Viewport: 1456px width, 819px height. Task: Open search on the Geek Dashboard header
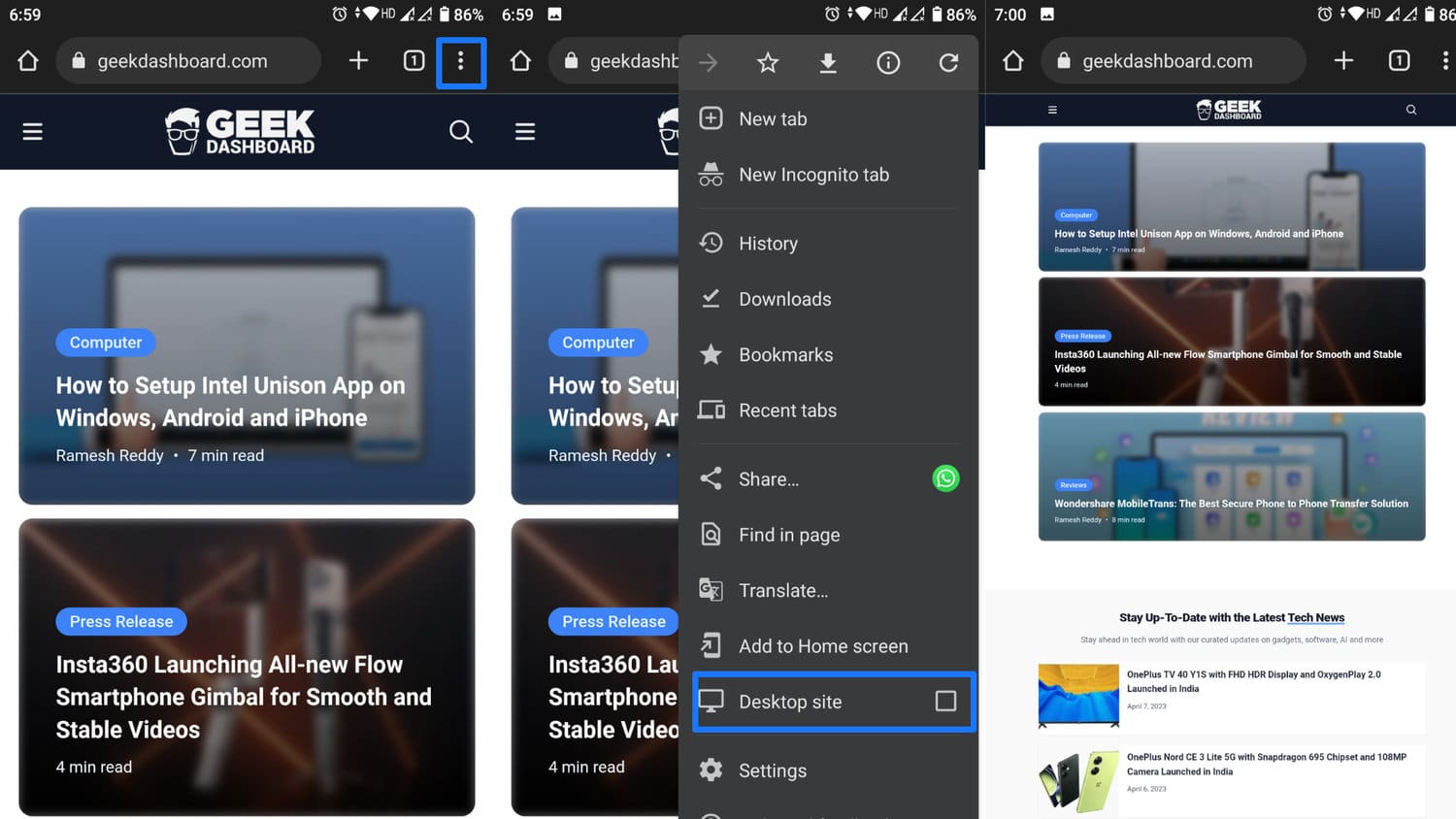pos(460,131)
